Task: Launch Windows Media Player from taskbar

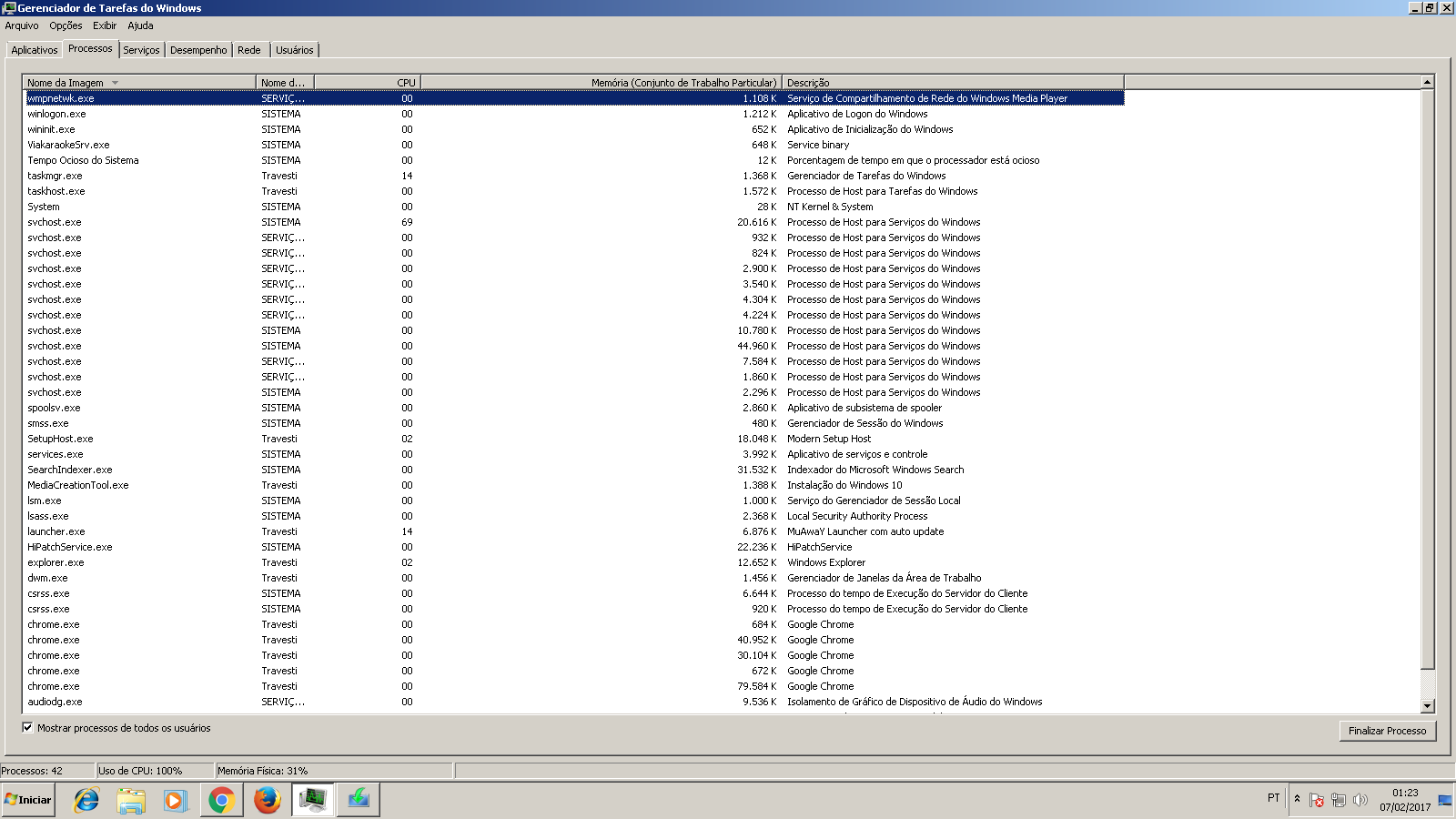Action: [x=176, y=800]
